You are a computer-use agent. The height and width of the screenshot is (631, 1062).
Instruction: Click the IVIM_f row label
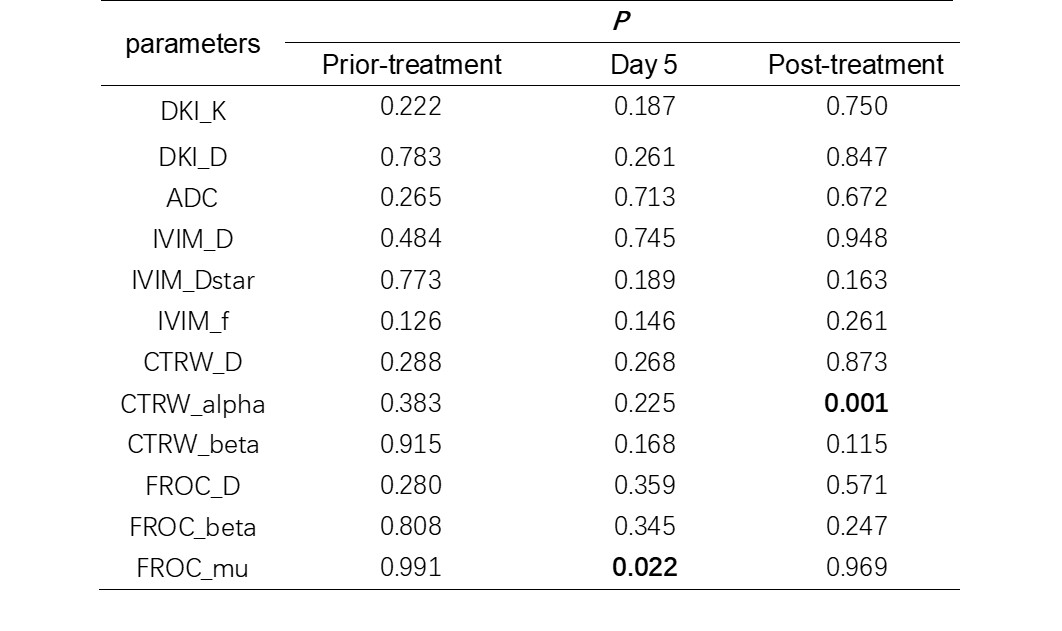point(193,322)
